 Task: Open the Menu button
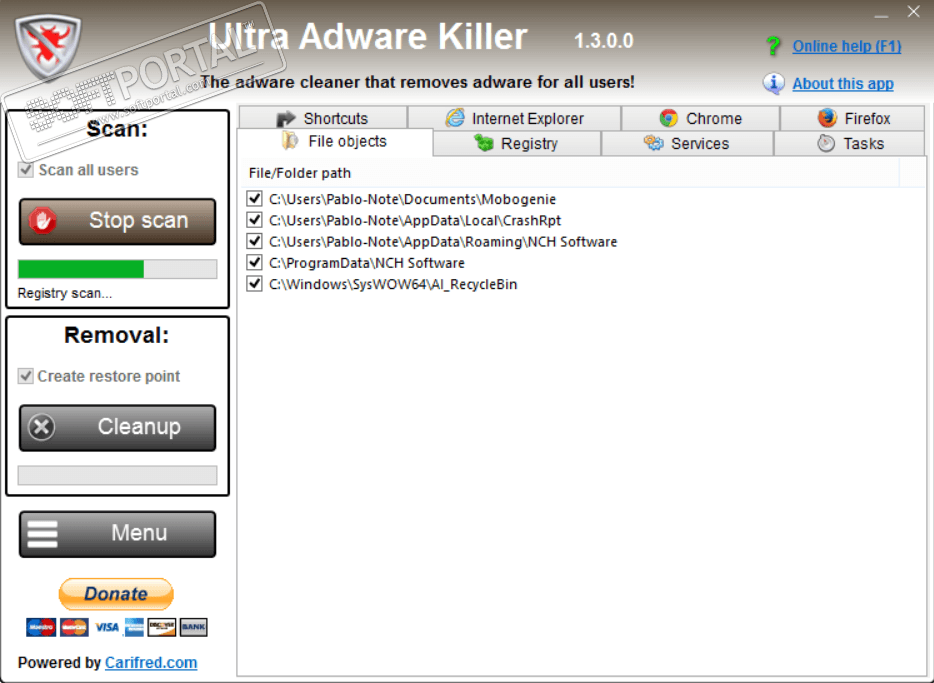(x=117, y=534)
